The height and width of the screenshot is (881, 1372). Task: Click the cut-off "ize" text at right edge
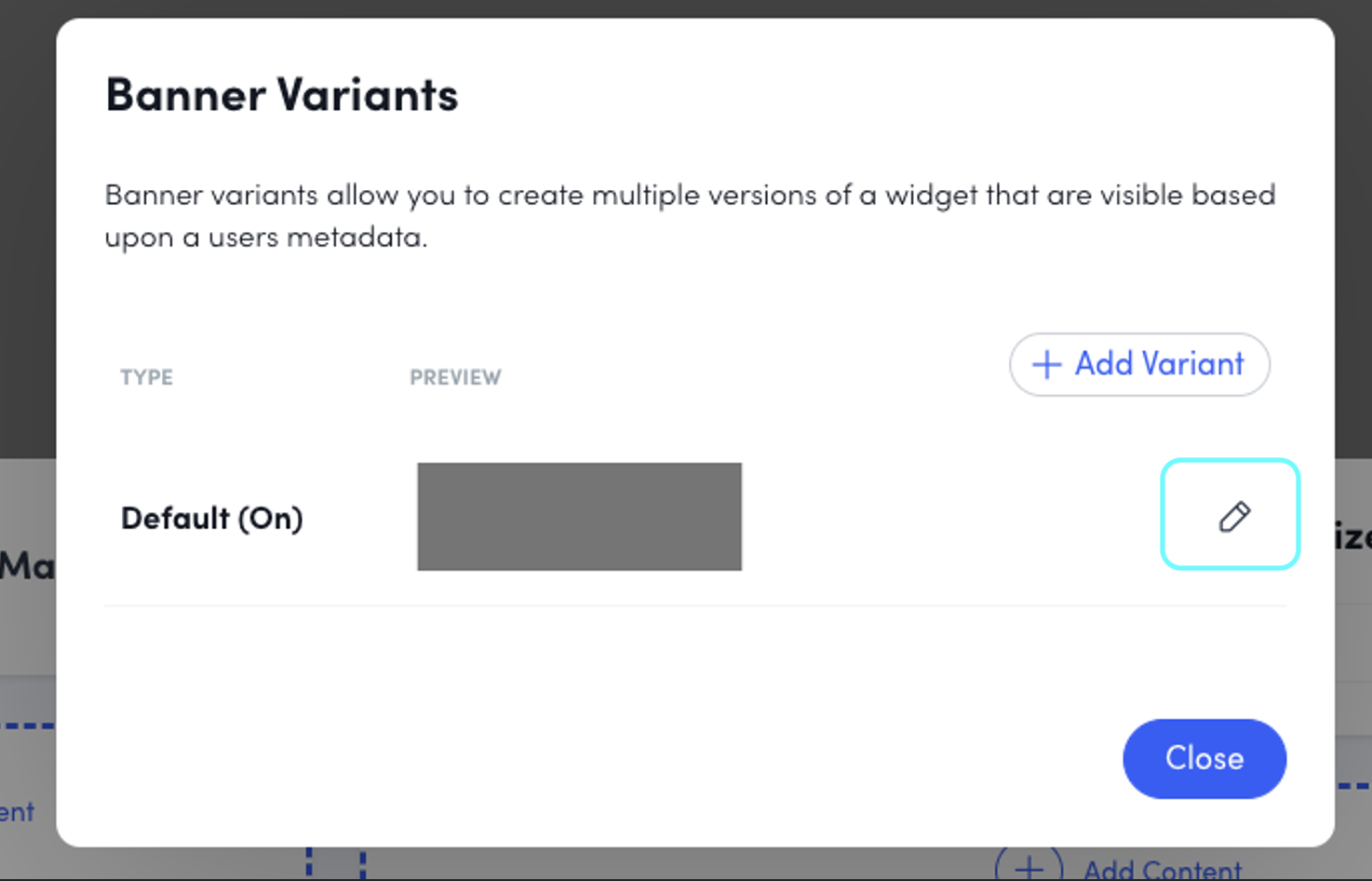[1352, 536]
